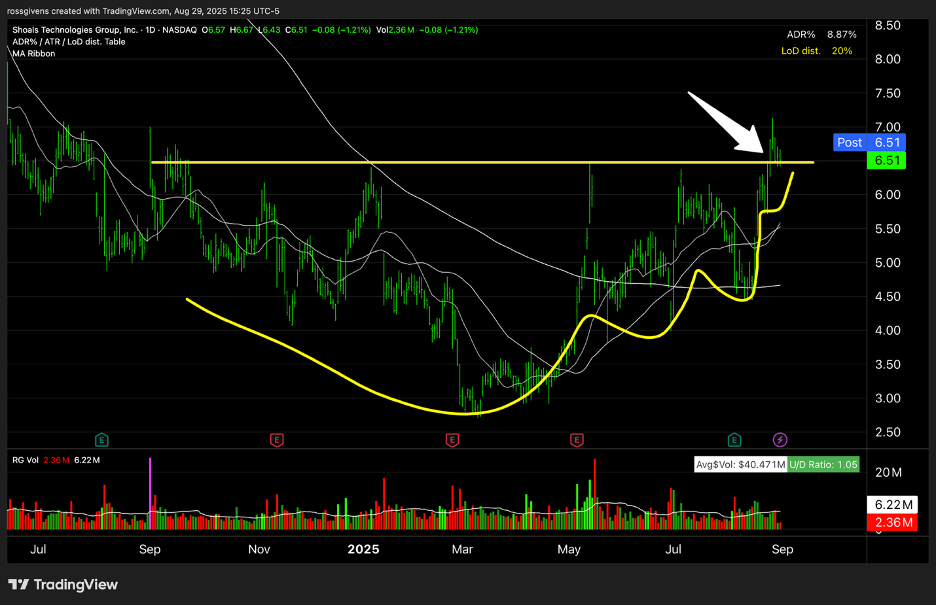The height and width of the screenshot is (606, 936).
Task: Click the green U/D Ratio badge
Action: coord(824,465)
